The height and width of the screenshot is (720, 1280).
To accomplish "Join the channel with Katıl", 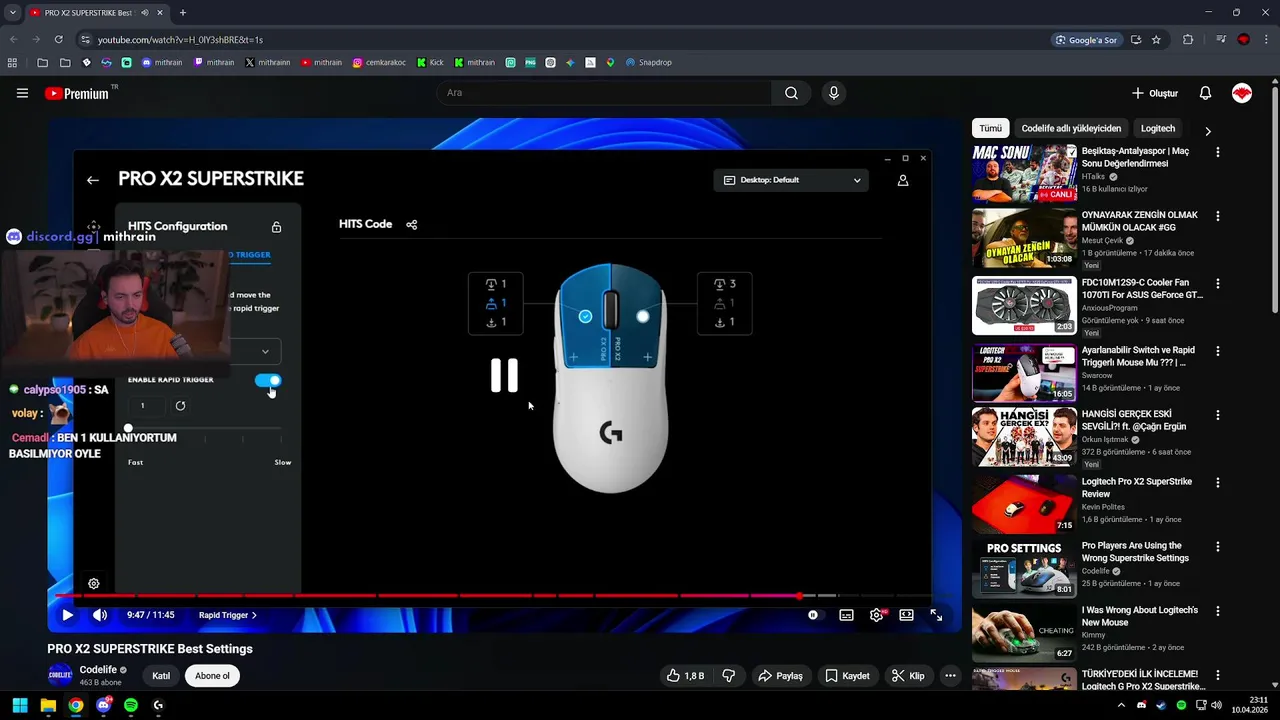I will point(161,676).
